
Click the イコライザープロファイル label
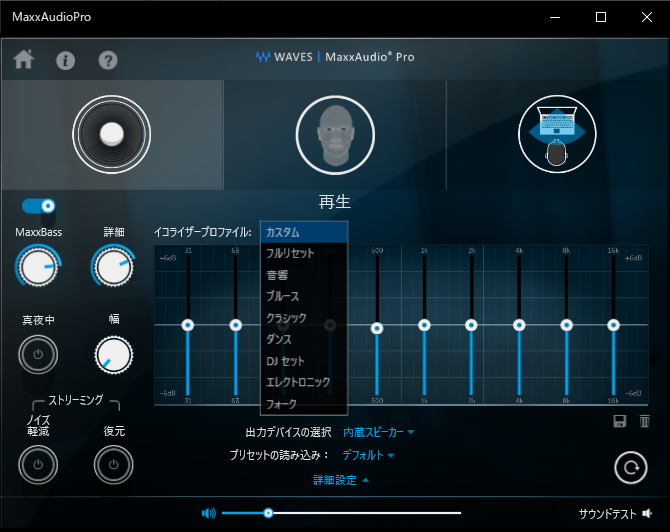(x=203, y=232)
